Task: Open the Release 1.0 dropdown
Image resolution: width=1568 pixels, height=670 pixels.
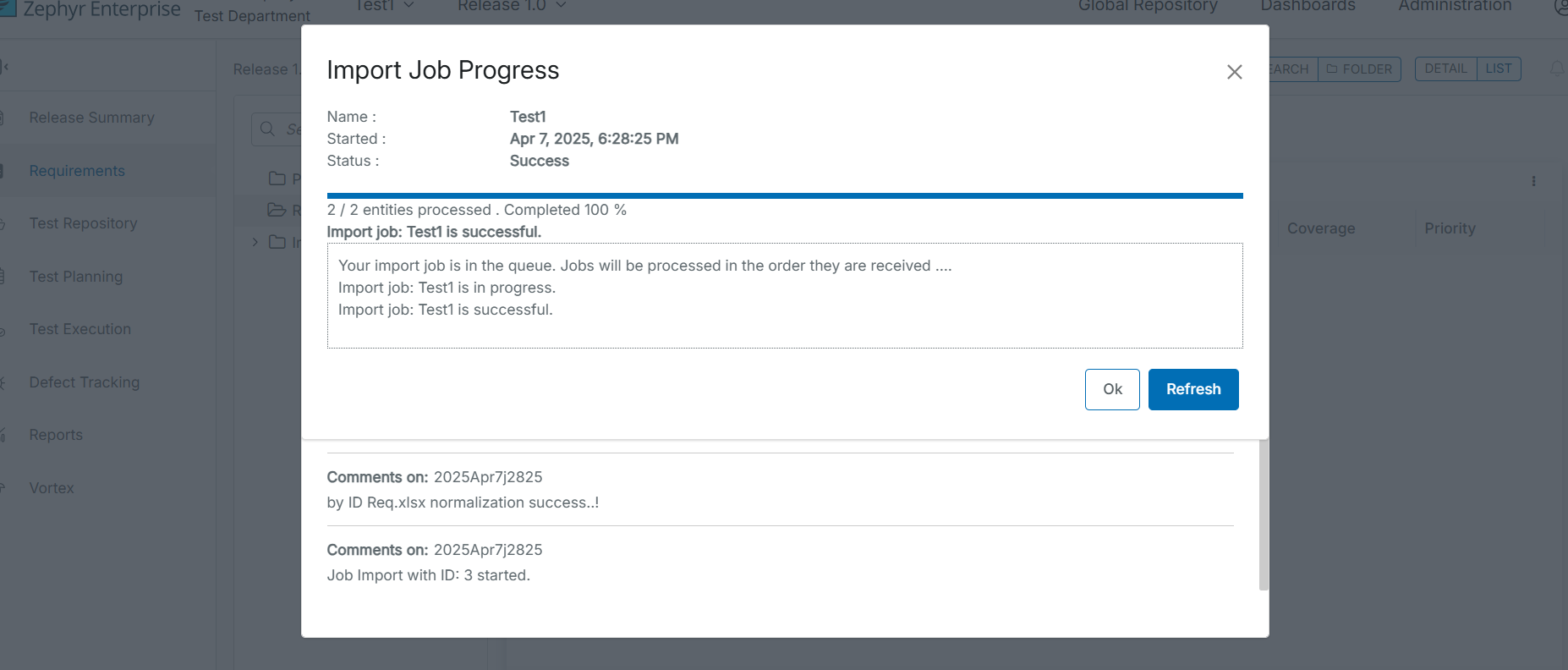Action: click(x=512, y=6)
